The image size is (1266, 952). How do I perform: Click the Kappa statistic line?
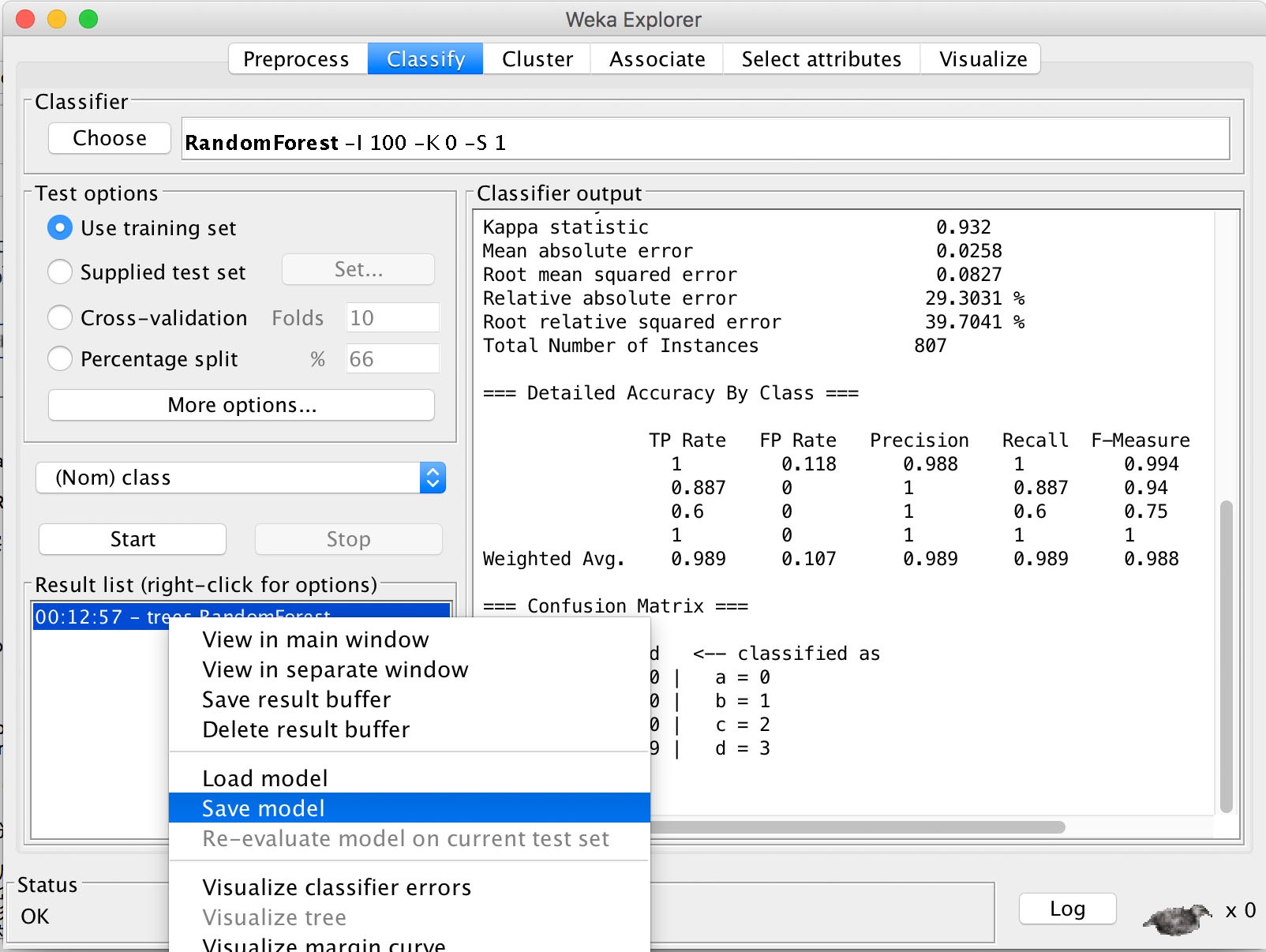(736, 227)
